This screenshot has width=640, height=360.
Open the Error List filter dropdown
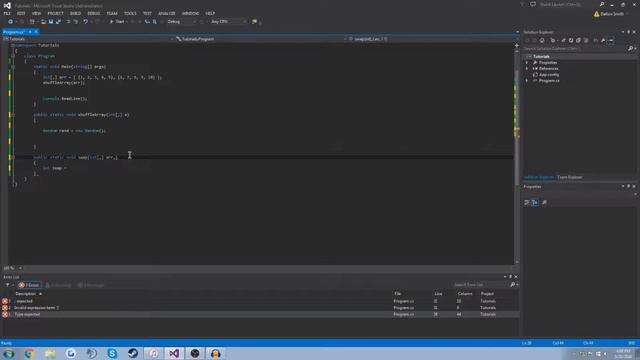pos(9,285)
